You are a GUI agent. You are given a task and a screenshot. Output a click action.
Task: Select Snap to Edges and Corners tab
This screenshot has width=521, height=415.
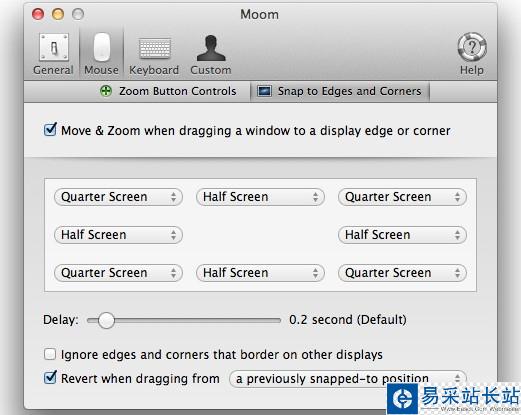(340, 91)
